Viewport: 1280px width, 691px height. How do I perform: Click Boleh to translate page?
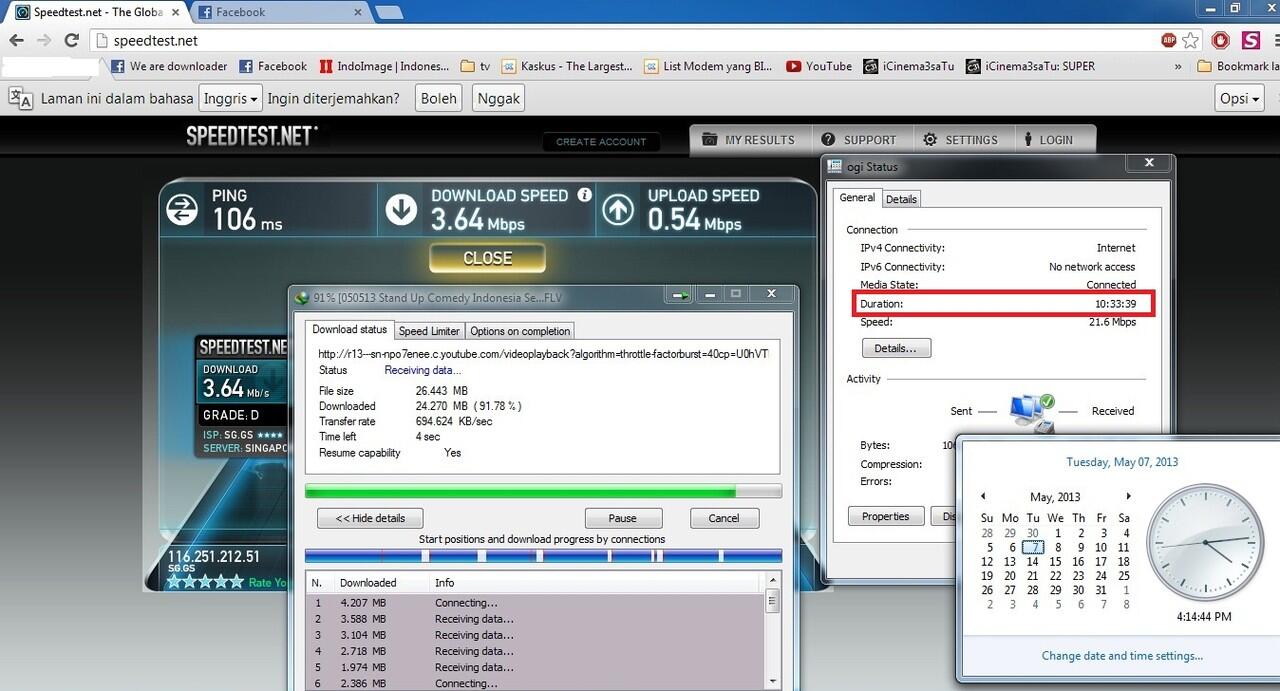[439, 98]
